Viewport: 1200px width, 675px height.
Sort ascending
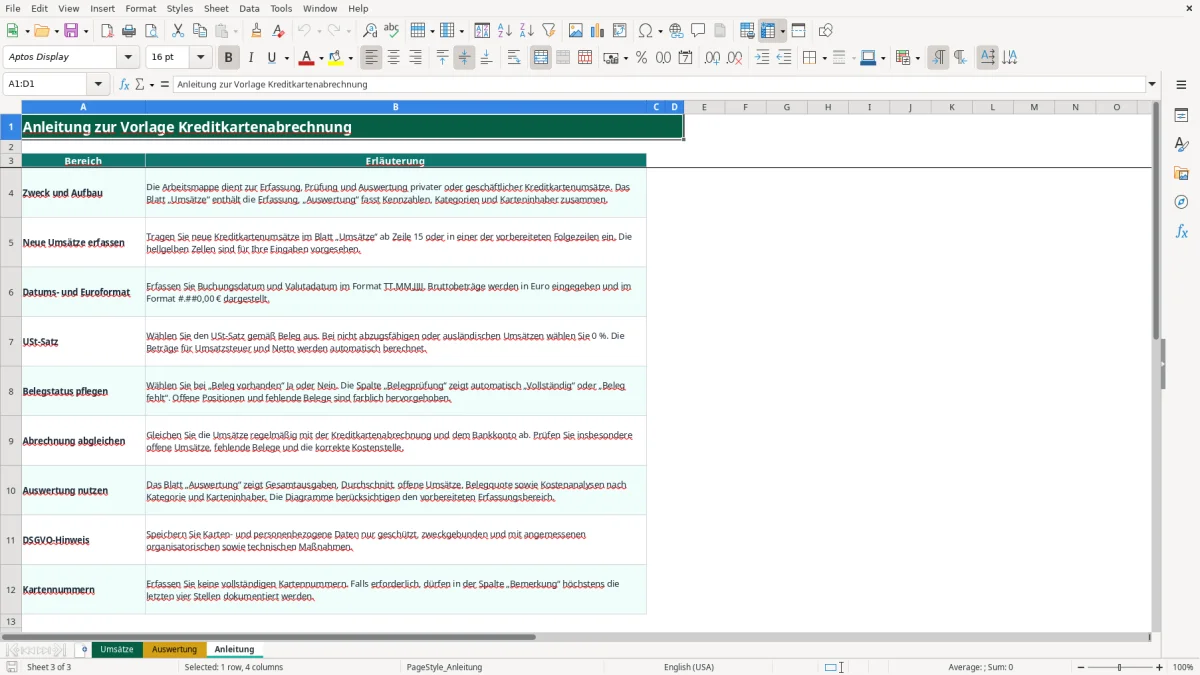click(x=505, y=31)
